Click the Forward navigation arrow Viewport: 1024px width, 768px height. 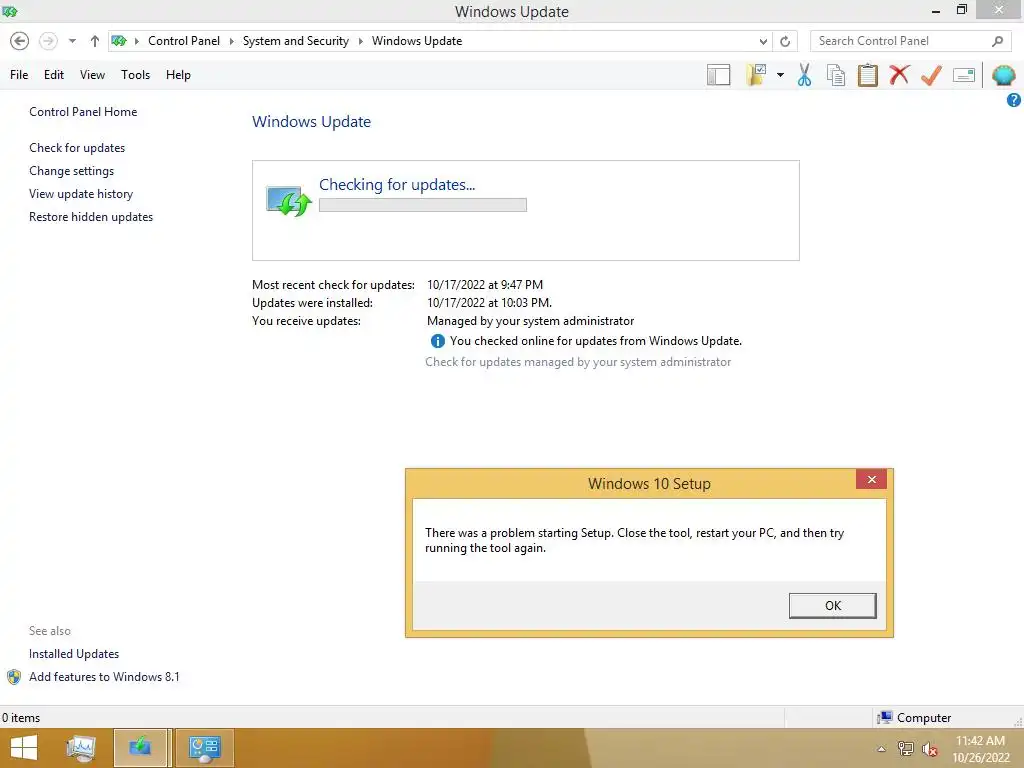pyautogui.click(x=48, y=41)
